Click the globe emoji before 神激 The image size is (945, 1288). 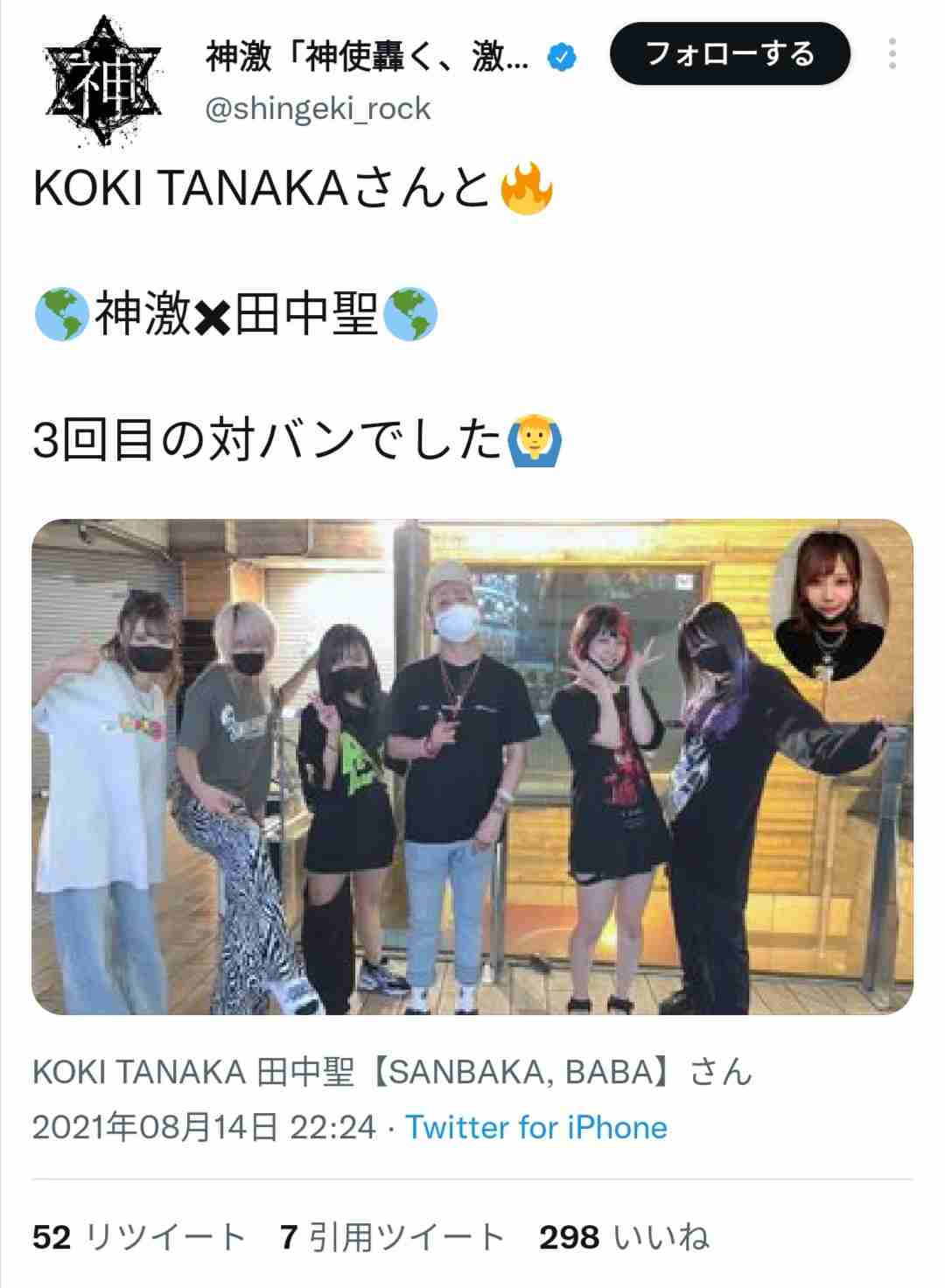61,314
